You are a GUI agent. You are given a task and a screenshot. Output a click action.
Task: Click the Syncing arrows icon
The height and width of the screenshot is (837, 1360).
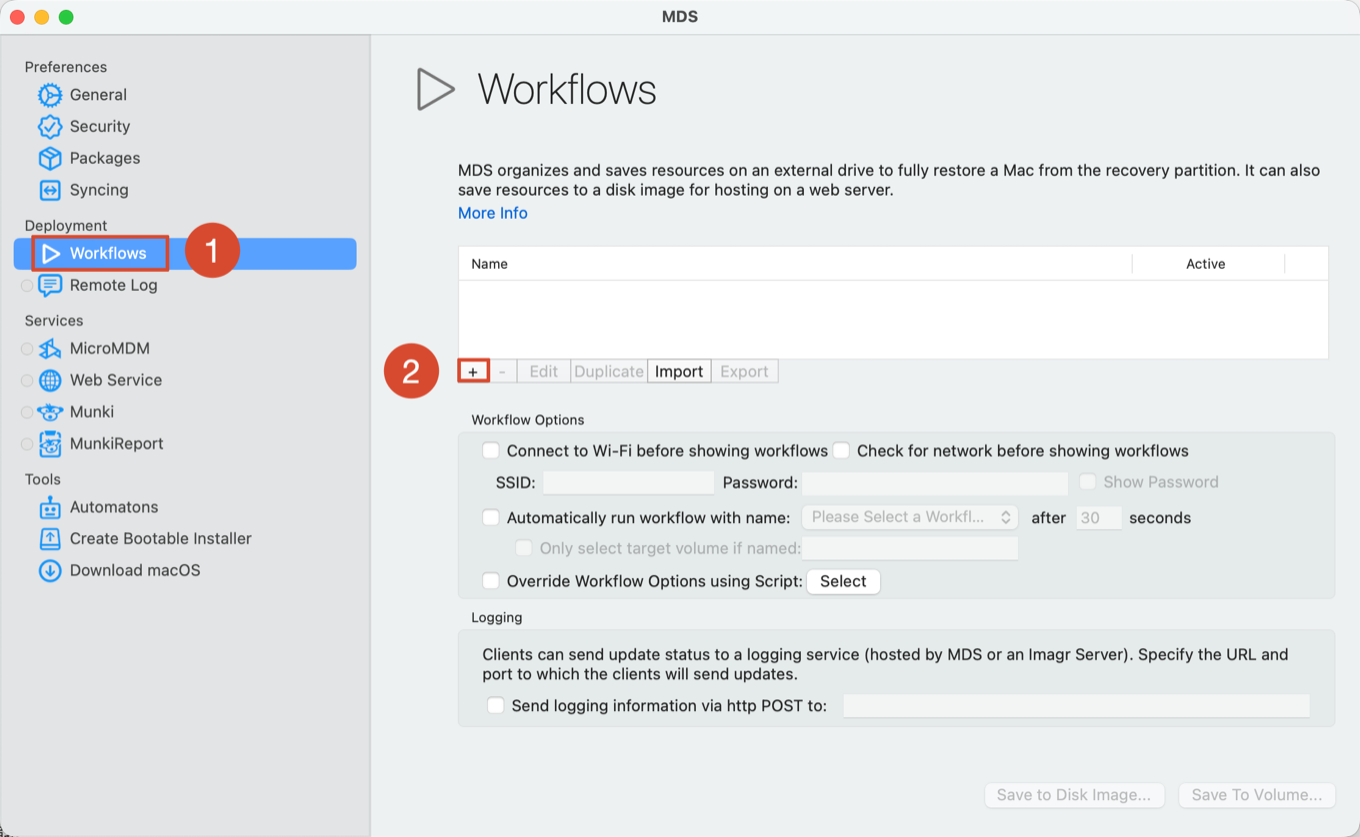click(50, 190)
